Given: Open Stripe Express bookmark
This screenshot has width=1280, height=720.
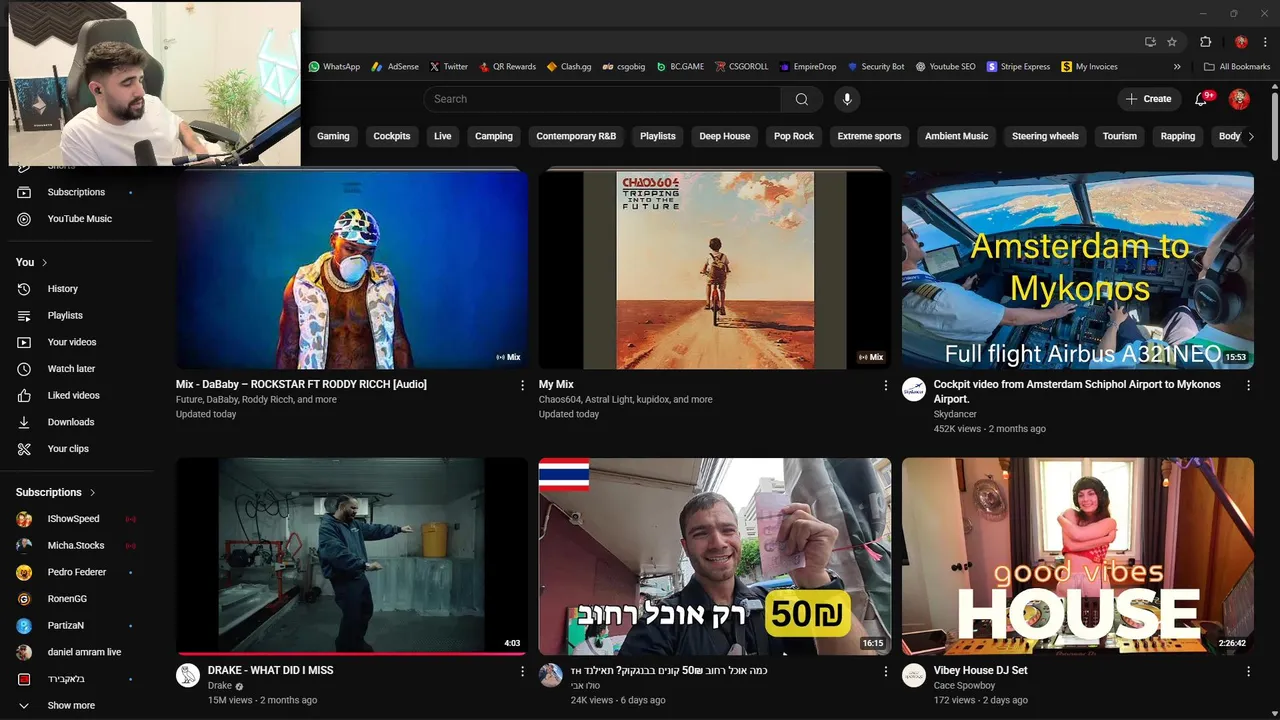Looking at the screenshot, I should [1018, 67].
